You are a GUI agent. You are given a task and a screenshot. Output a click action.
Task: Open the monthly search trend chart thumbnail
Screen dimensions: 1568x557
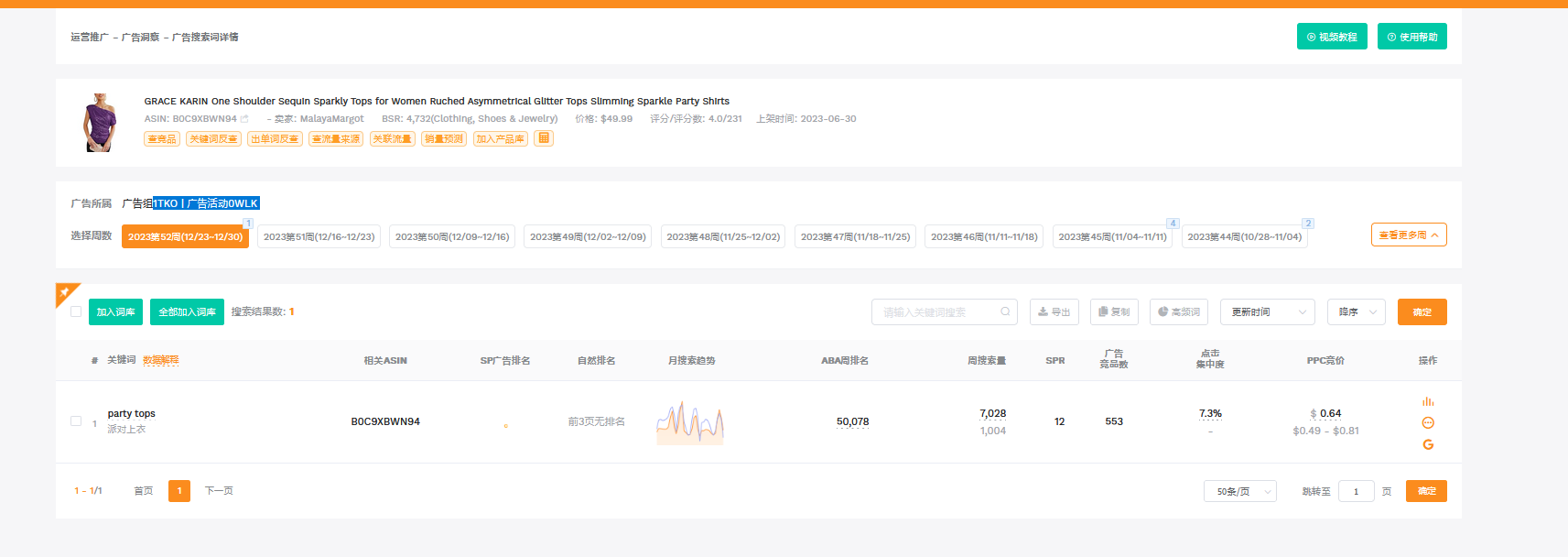tap(689, 422)
